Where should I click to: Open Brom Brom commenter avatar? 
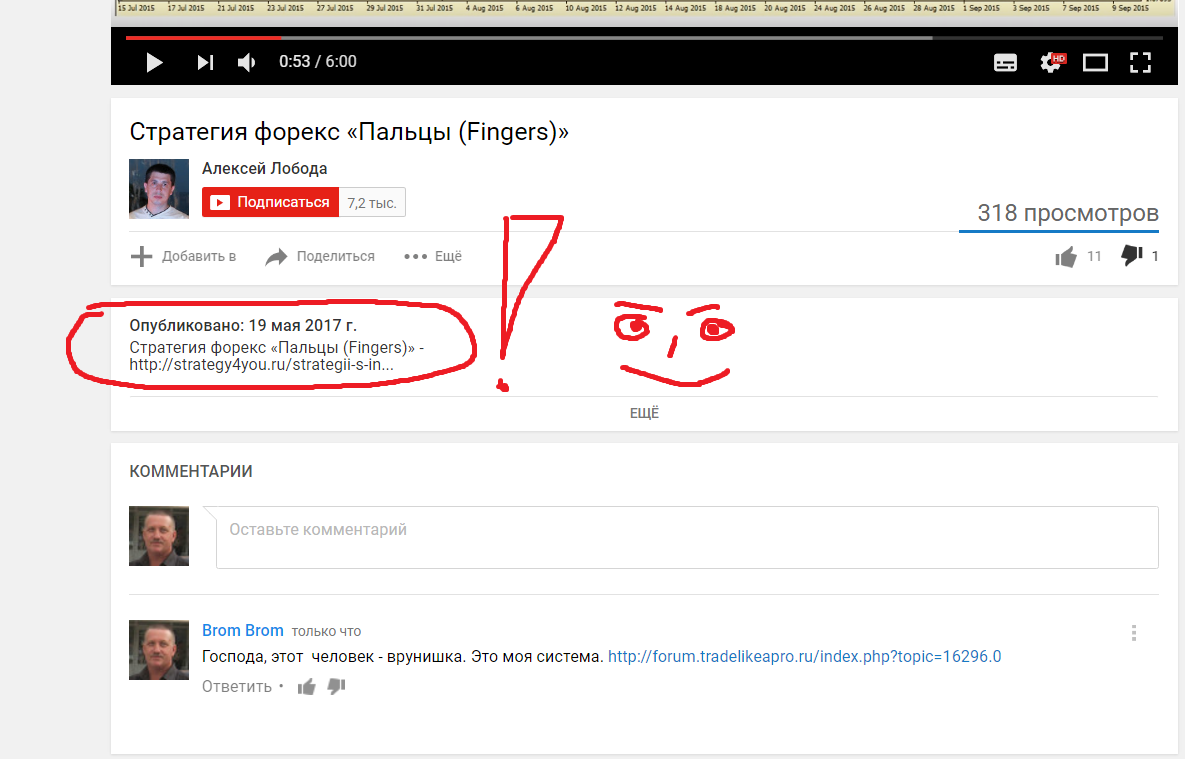click(159, 650)
